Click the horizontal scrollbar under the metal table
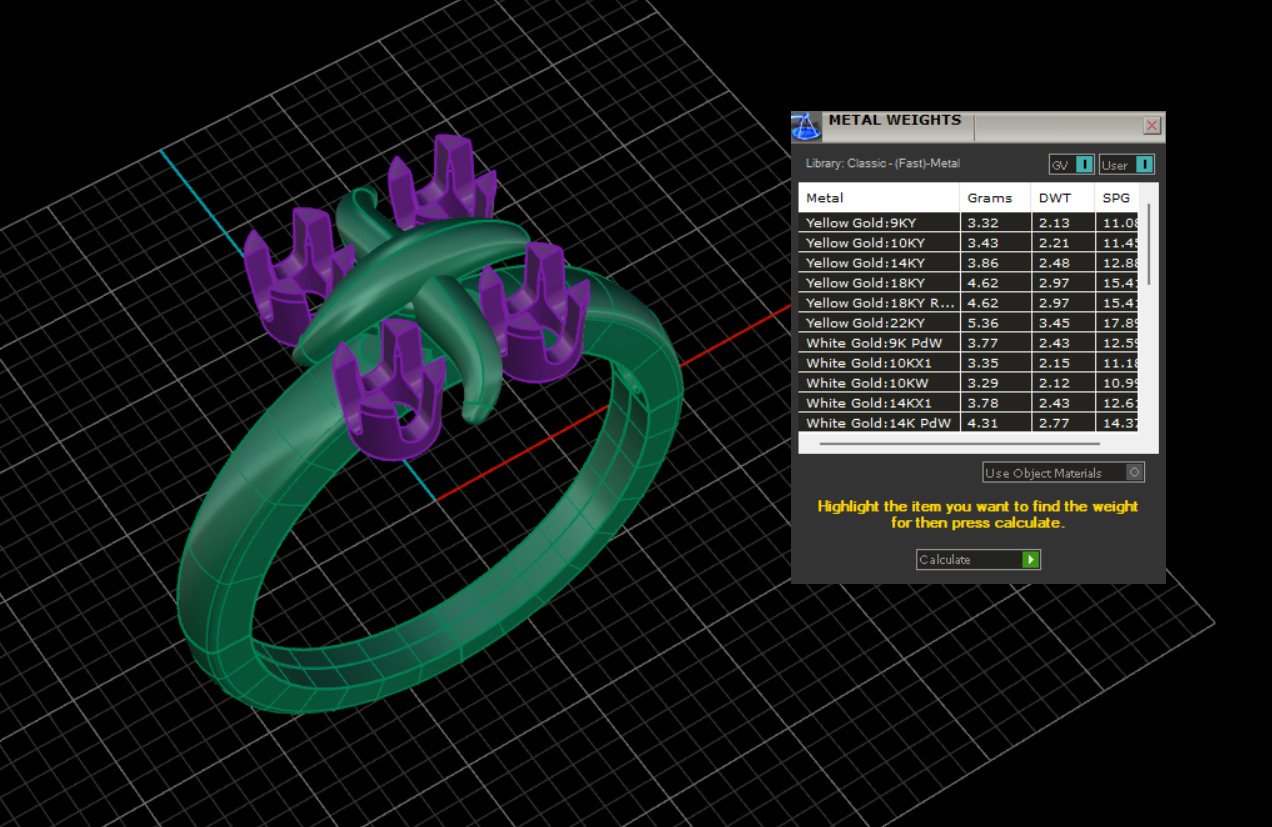Screen dimensions: 1272x827 click(x=959, y=443)
